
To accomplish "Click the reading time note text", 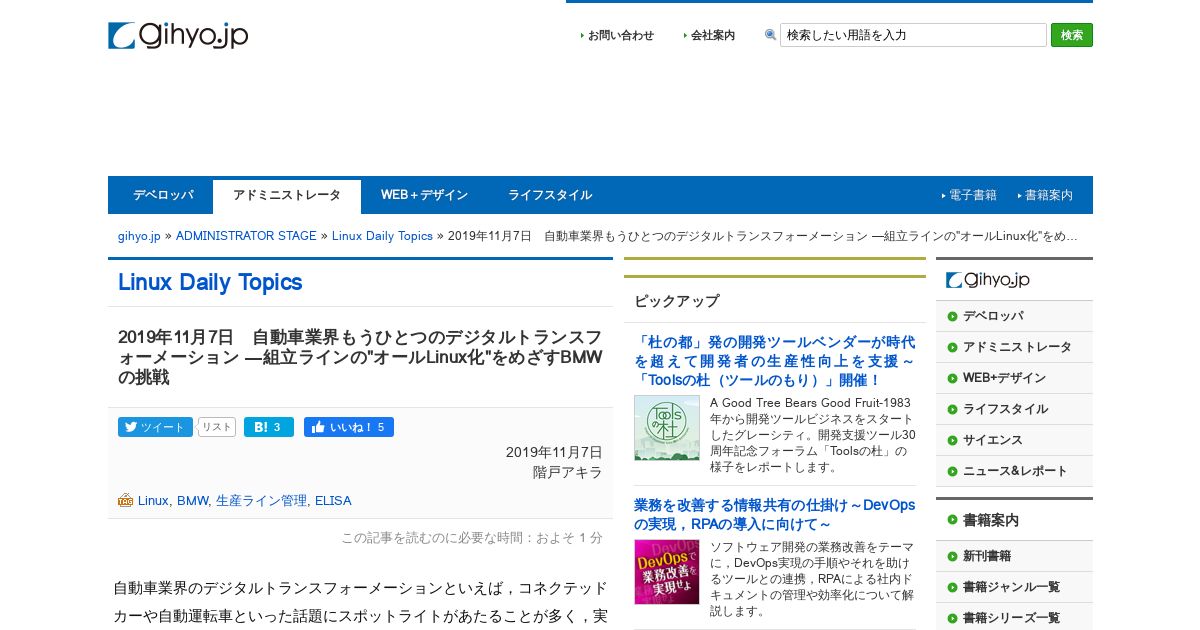I will [472, 537].
